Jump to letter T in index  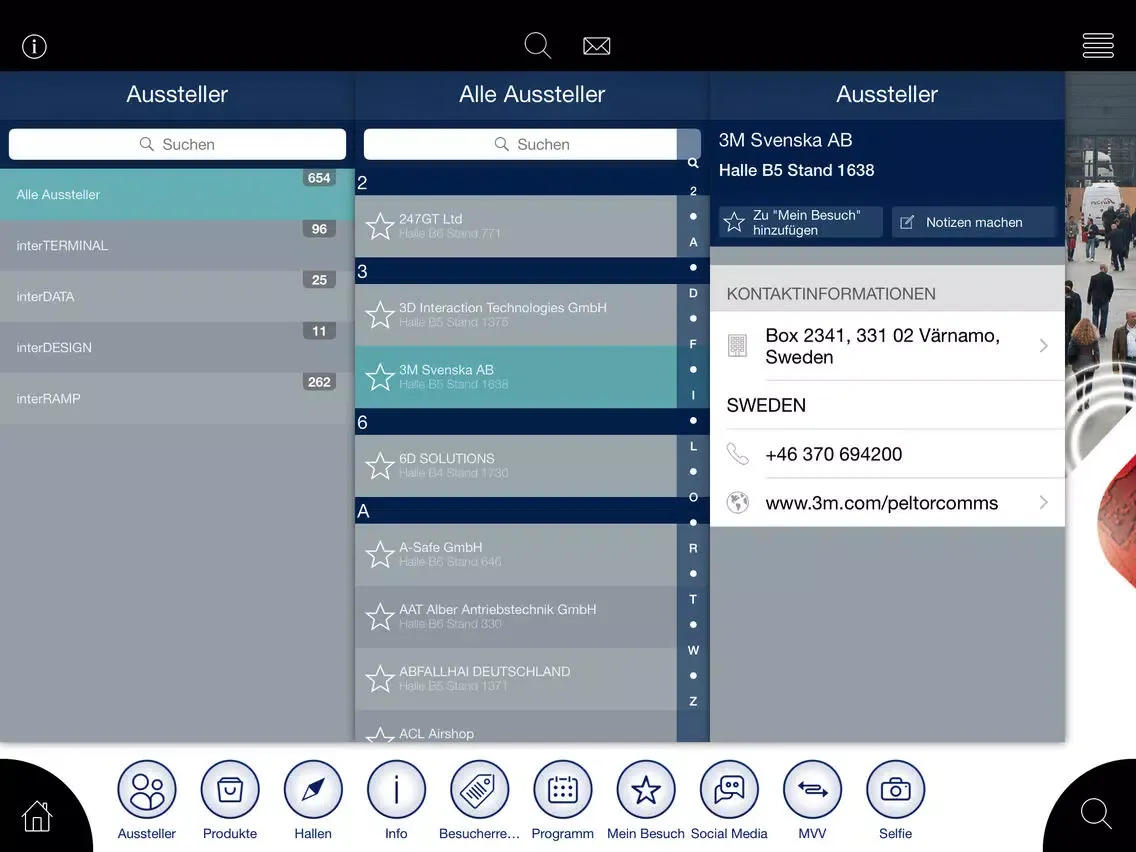693,599
